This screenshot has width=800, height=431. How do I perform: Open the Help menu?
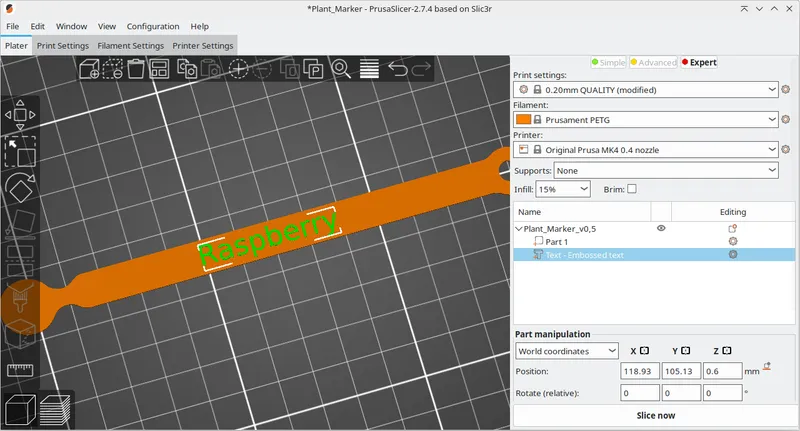[x=199, y=26]
